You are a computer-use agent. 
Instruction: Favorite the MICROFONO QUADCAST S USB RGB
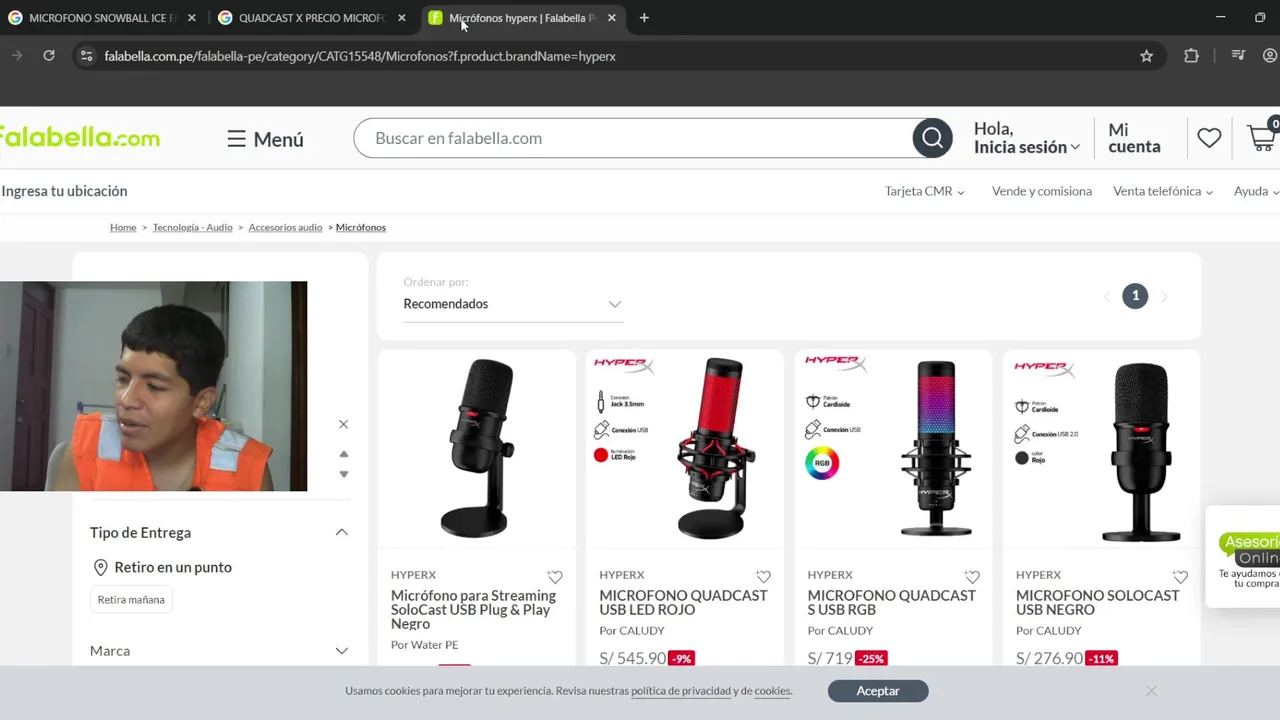point(971,577)
